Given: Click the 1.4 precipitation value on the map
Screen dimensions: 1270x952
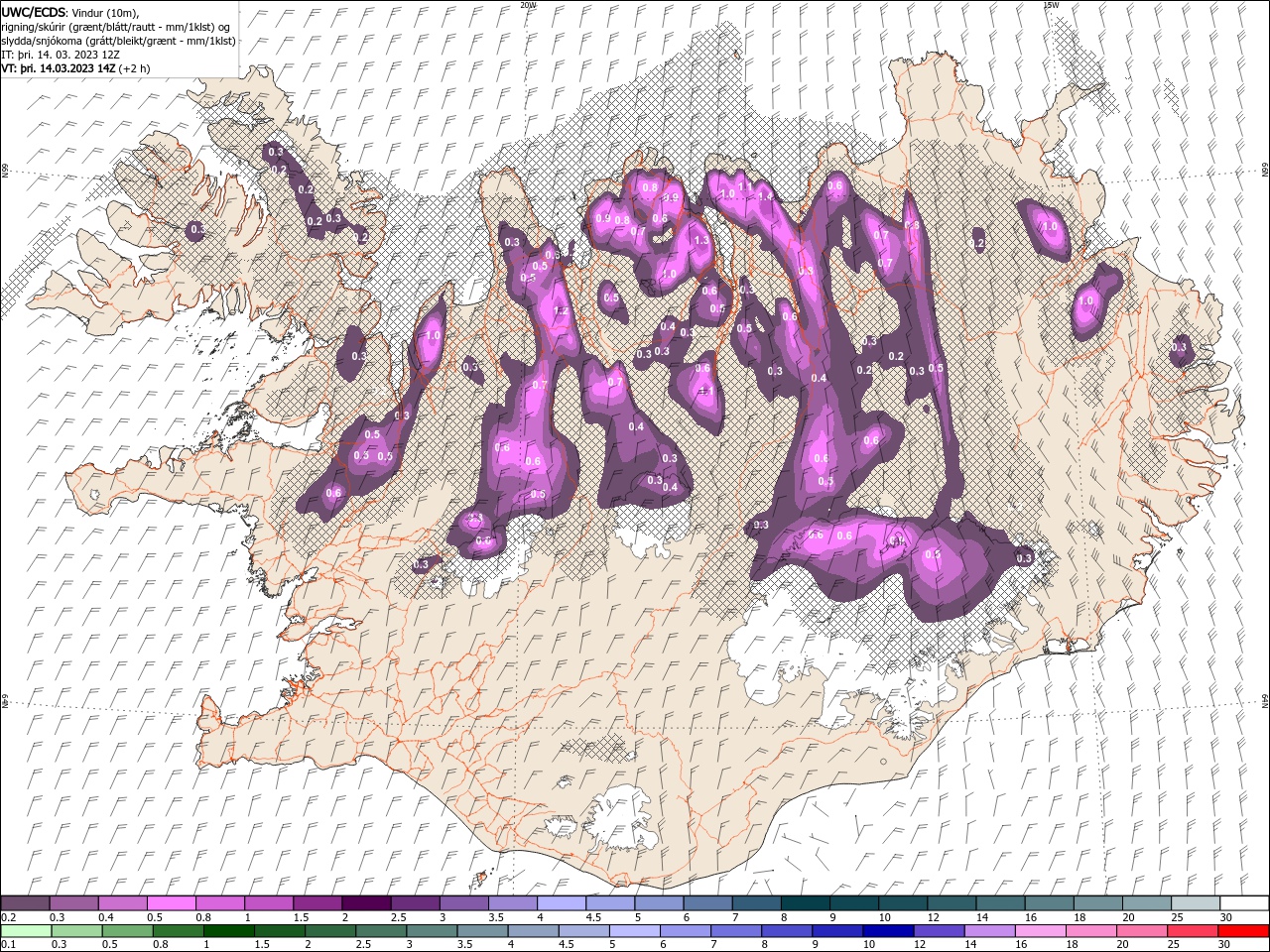Looking at the screenshot, I should coord(764,196).
